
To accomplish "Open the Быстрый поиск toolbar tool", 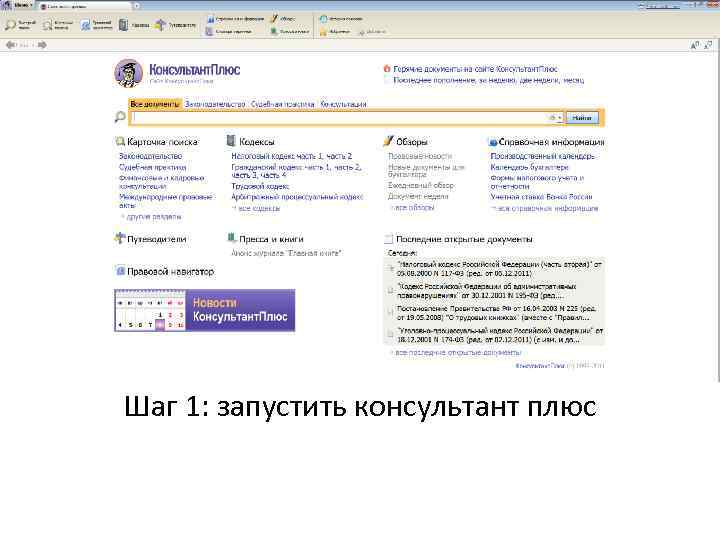I will pos(20,25).
